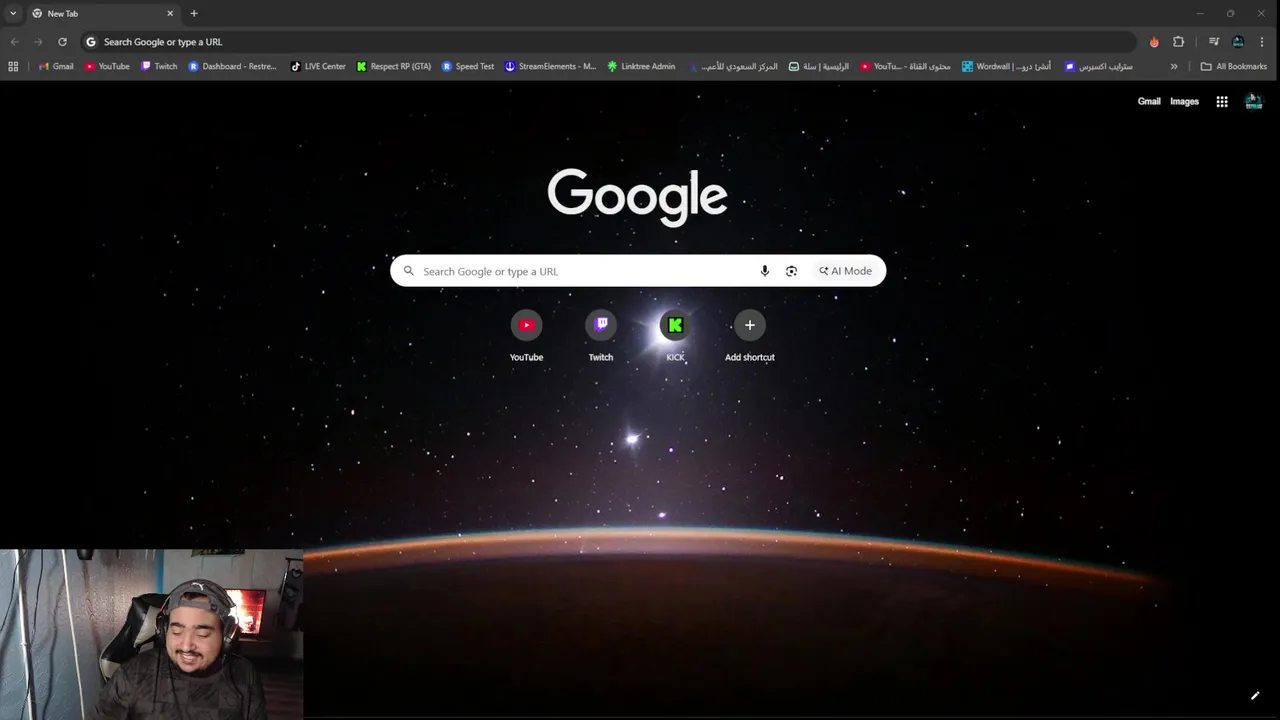This screenshot has width=1280, height=720.
Task: Open the Dashboard - Restre... bookmark
Action: click(x=232, y=66)
